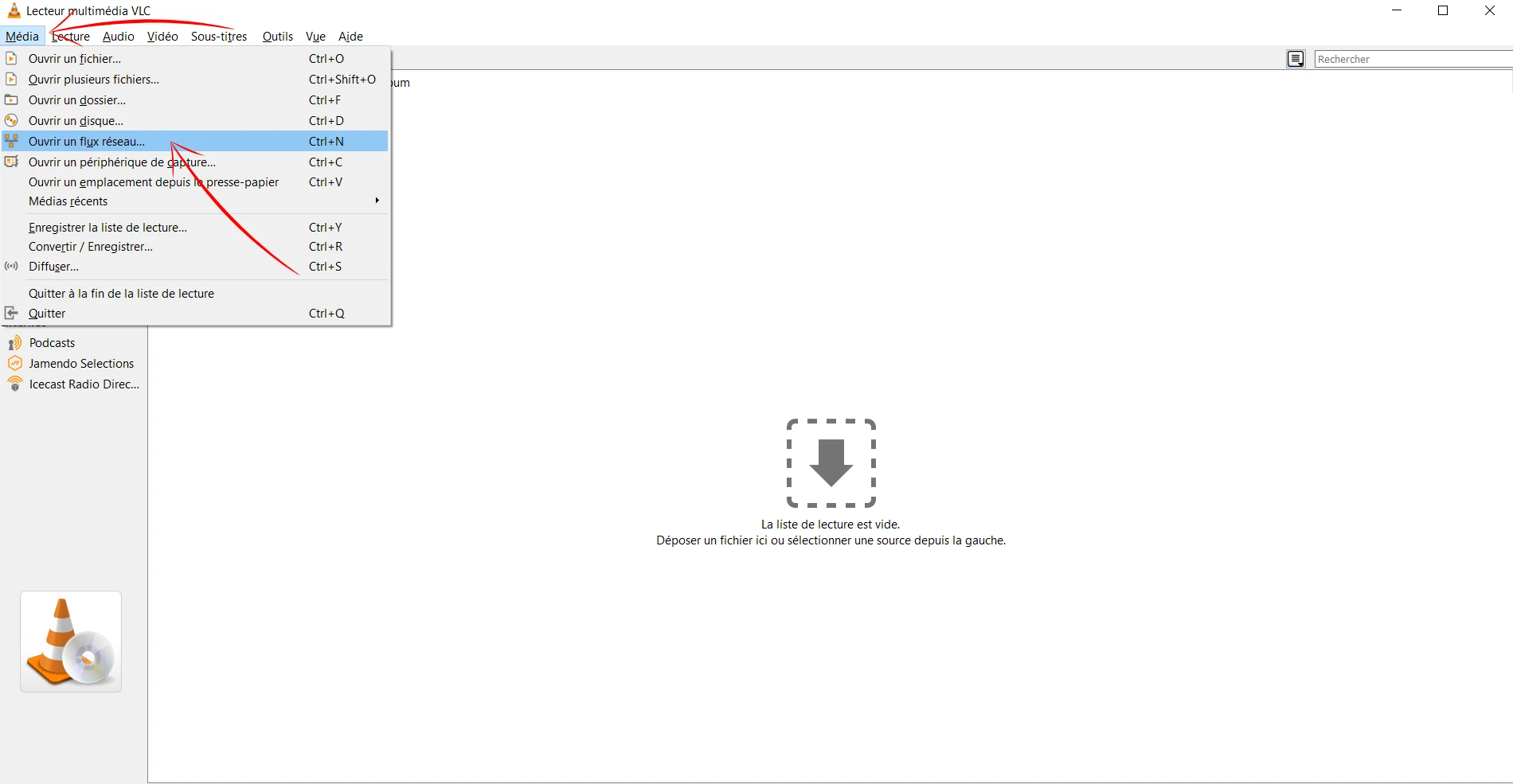Click the folder icon for Ouvrir un dossier

[11, 99]
